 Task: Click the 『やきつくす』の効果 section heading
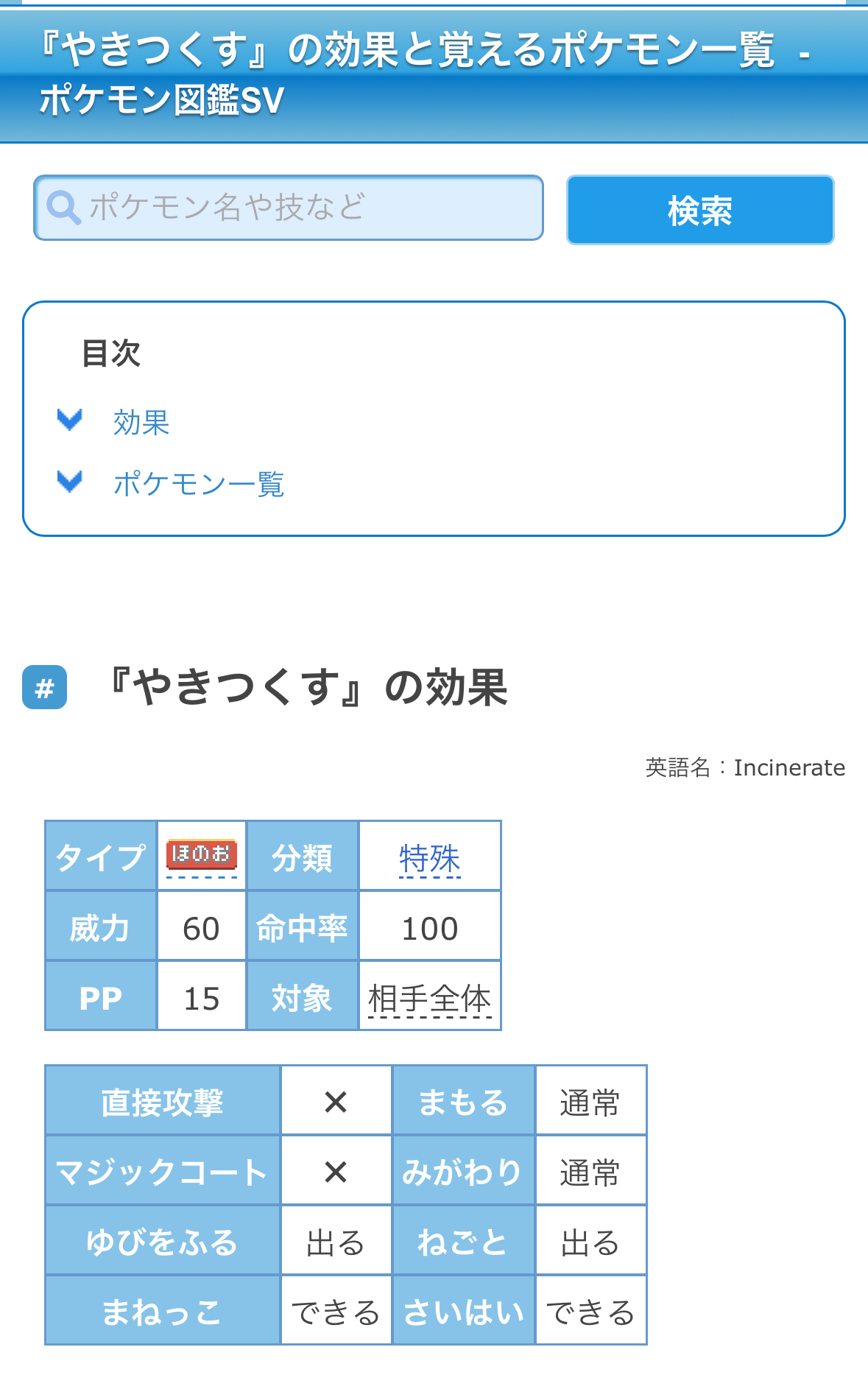click(x=308, y=688)
